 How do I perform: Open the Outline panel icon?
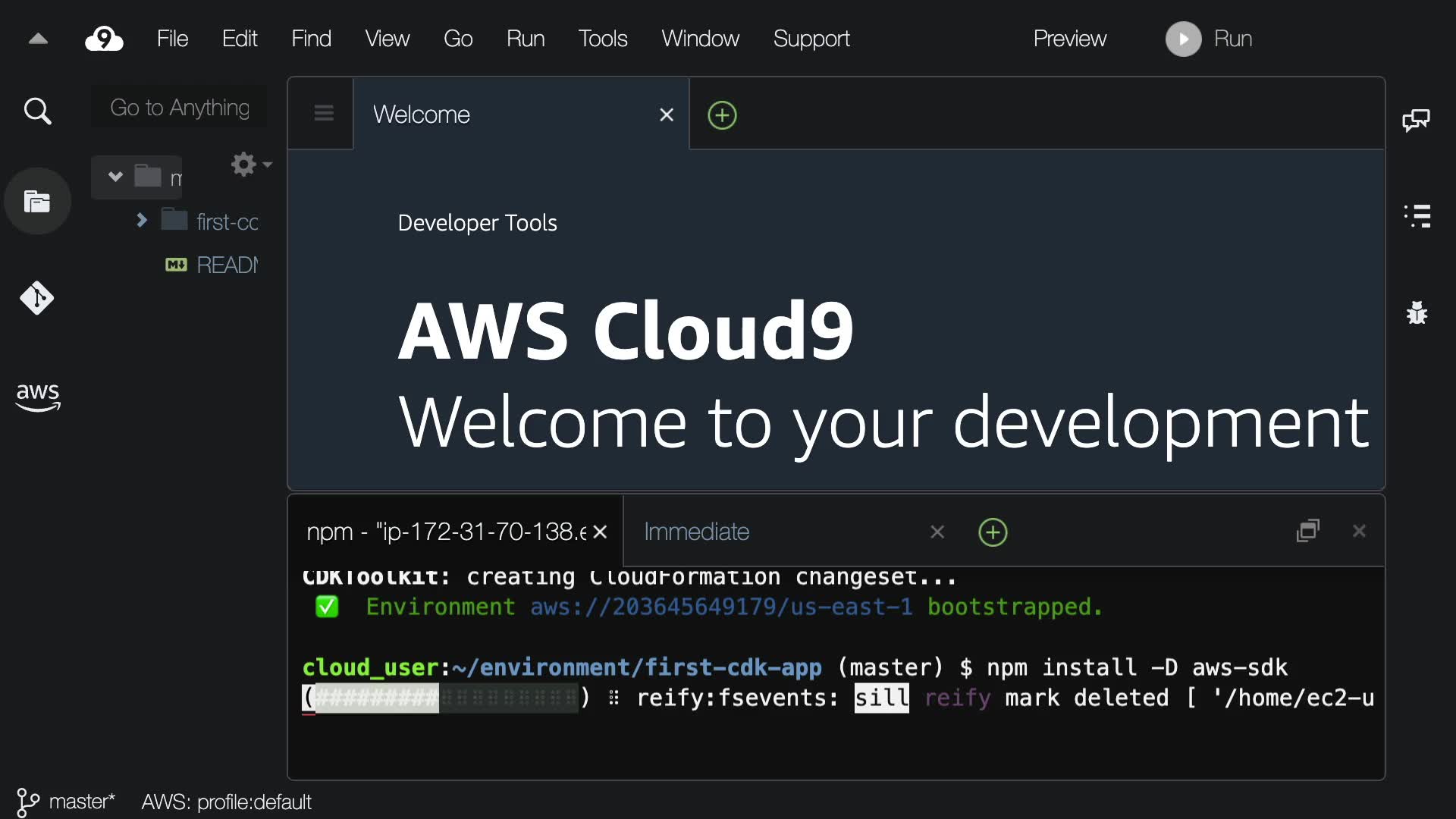click(1417, 216)
